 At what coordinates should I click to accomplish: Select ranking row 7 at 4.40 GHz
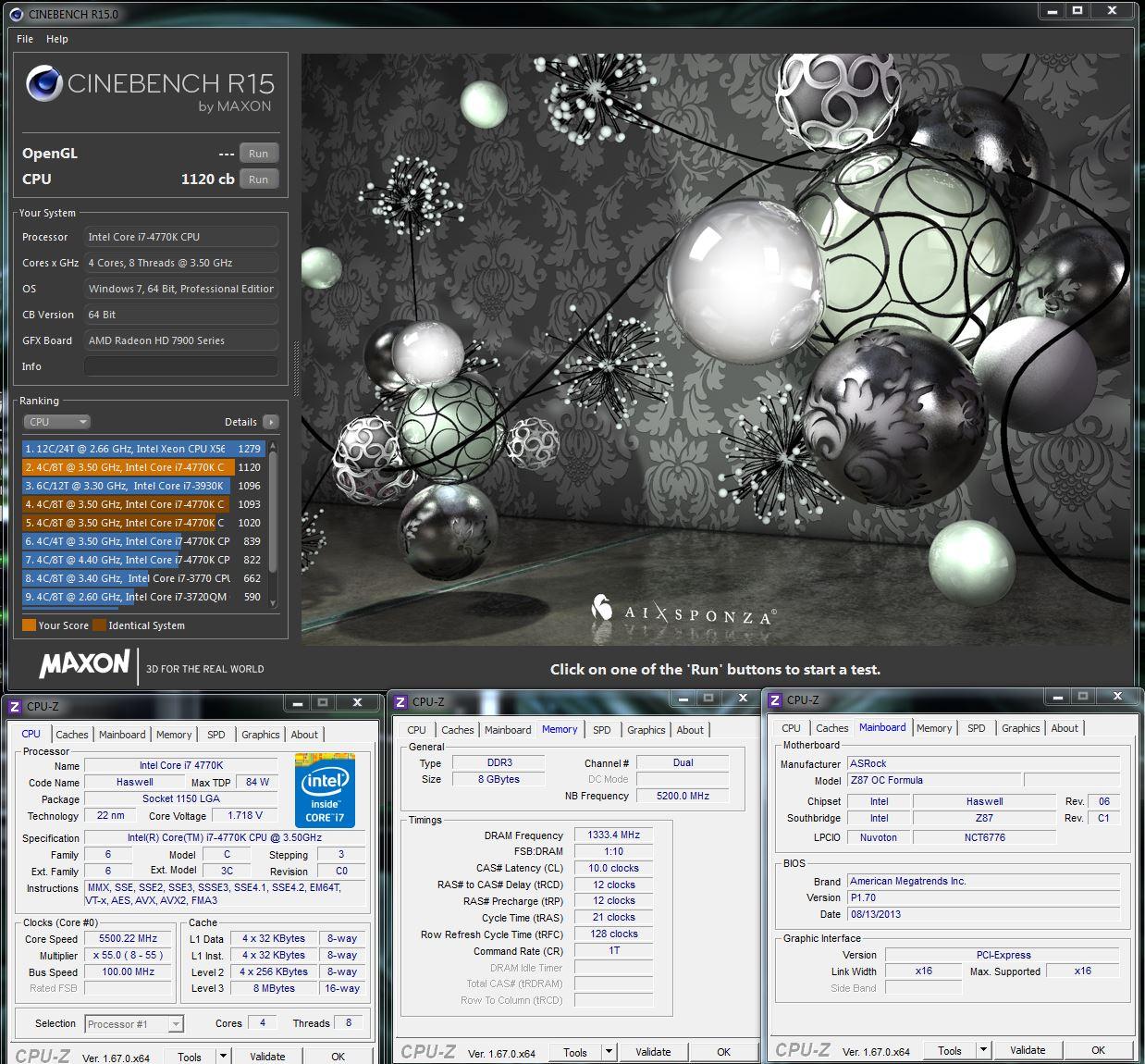coord(144,560)
